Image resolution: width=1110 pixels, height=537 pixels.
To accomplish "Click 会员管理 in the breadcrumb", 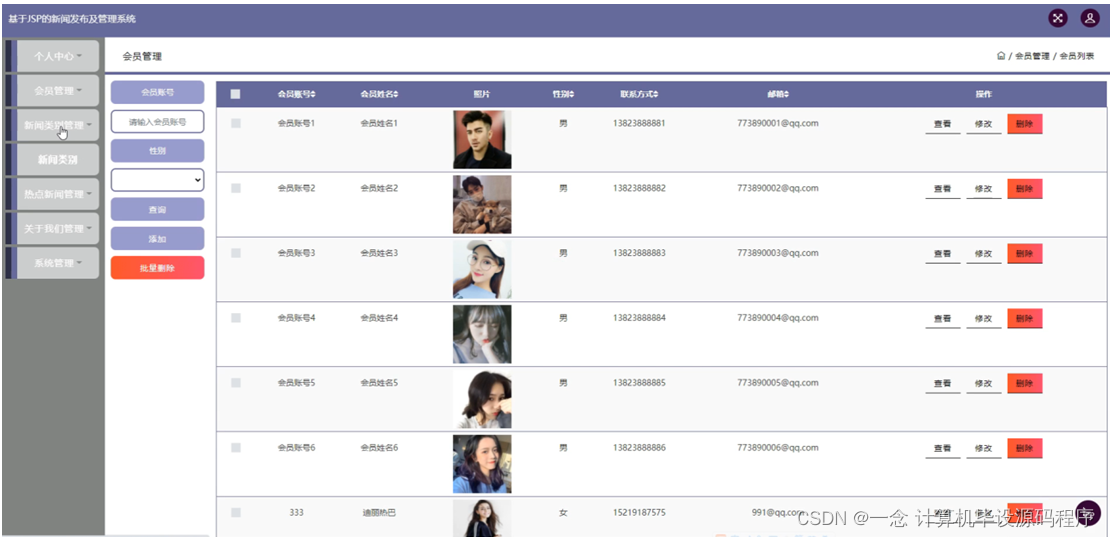I will (x=1032, y=56).
